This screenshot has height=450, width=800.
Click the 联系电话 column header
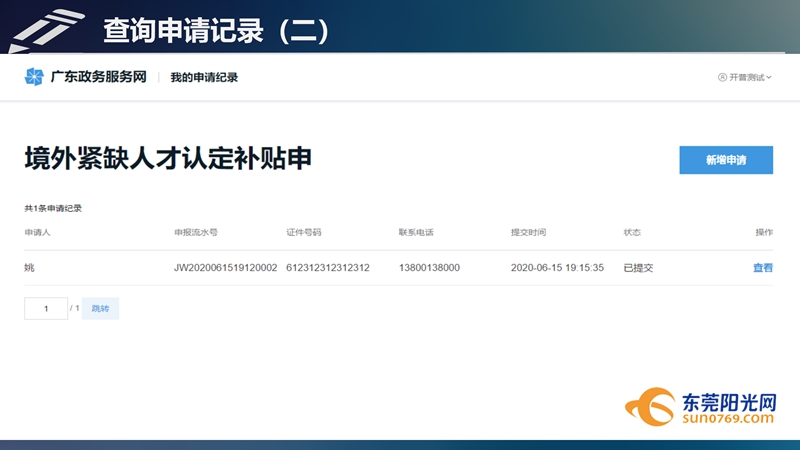(x=416, y=232)
